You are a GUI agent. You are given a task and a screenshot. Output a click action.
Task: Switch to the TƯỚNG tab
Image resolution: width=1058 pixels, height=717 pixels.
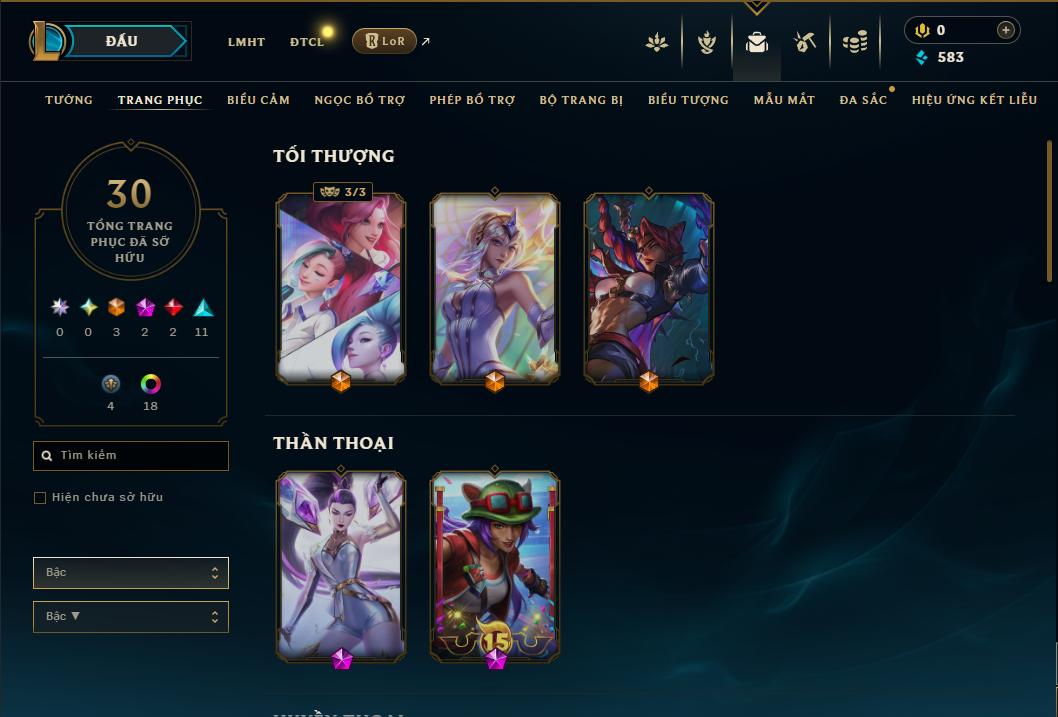(x=69, y=100)
